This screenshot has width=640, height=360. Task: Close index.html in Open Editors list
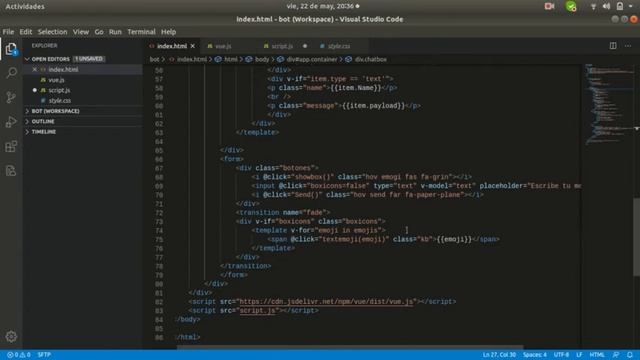[x=35, y=69]
